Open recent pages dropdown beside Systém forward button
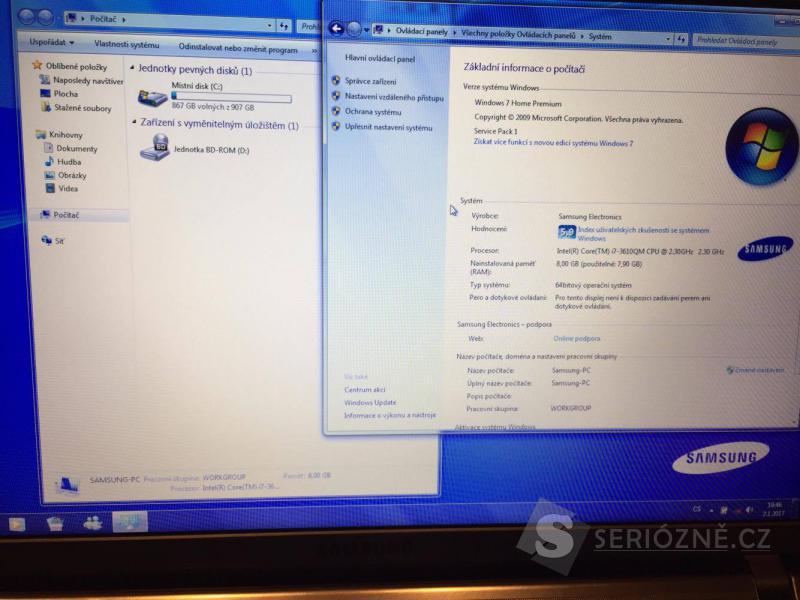The width and height of the screenshot is (800, 600). (366, 30)
